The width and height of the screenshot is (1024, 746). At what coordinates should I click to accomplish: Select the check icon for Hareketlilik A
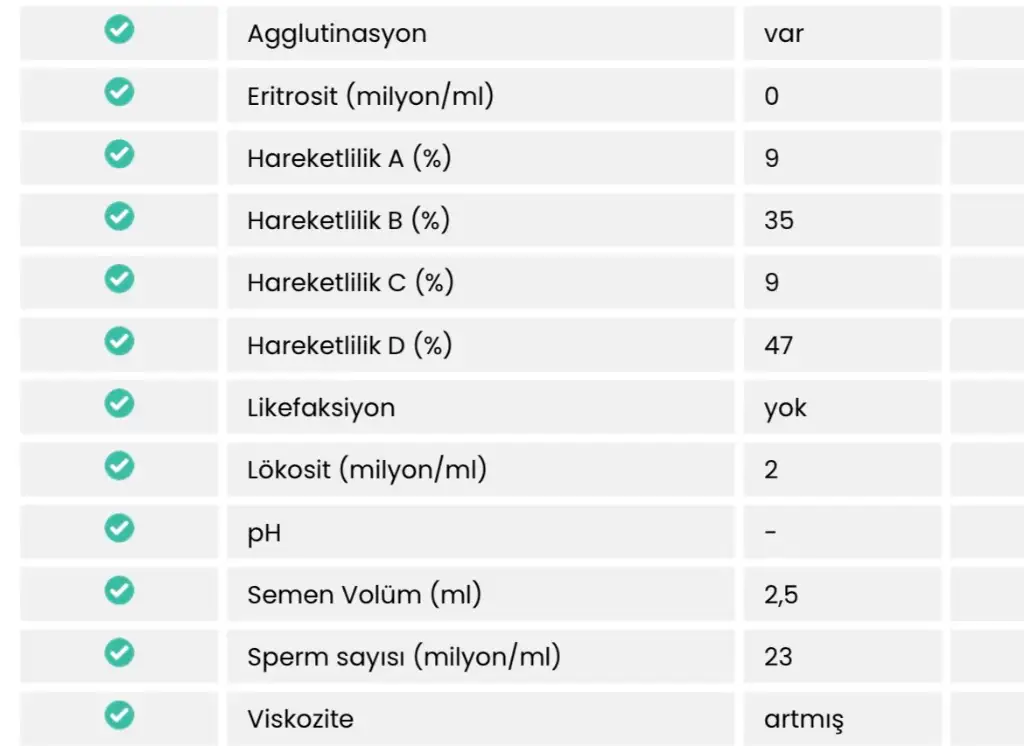[x=119, y=155]
